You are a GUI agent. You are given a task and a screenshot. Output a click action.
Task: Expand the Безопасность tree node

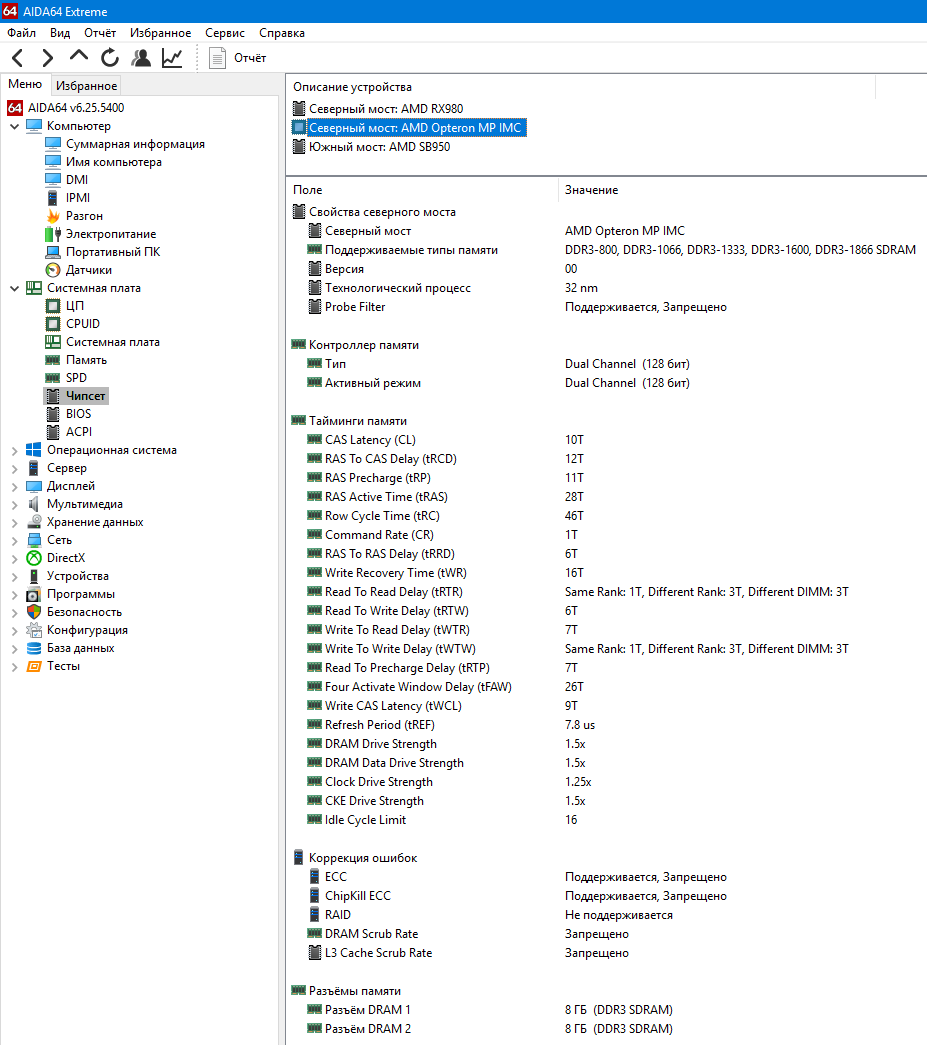pos(15,612)
